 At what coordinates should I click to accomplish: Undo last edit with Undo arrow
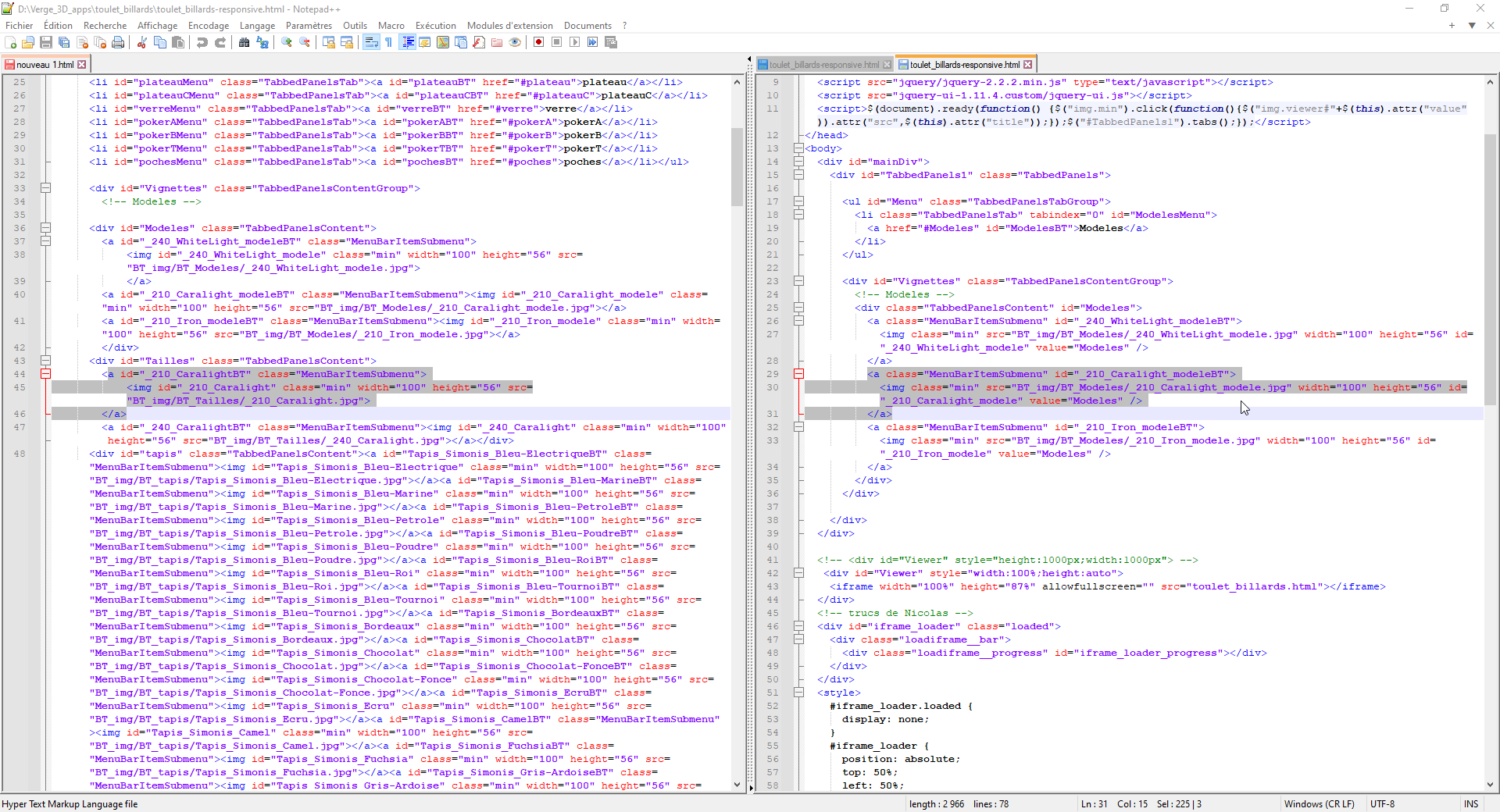coord(202,42)
